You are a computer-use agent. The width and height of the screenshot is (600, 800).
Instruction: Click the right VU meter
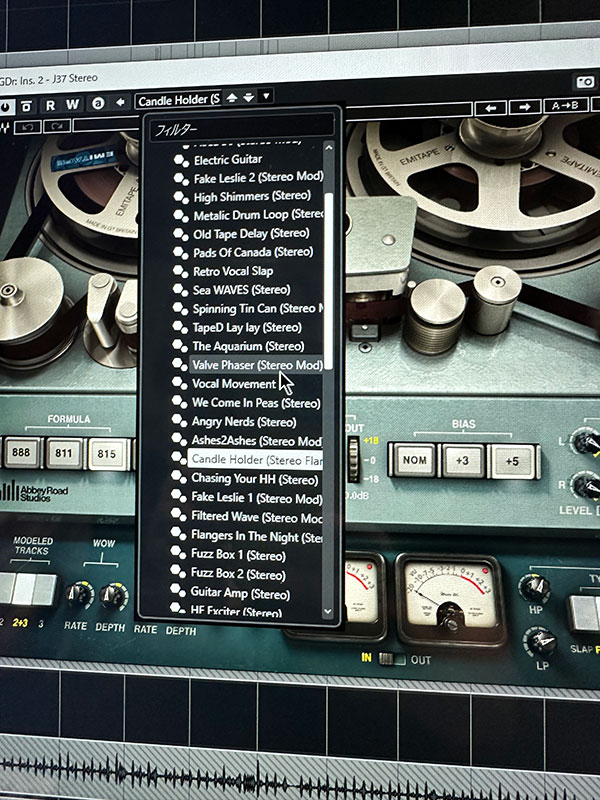pyautogui.click(x=450, y=598)
